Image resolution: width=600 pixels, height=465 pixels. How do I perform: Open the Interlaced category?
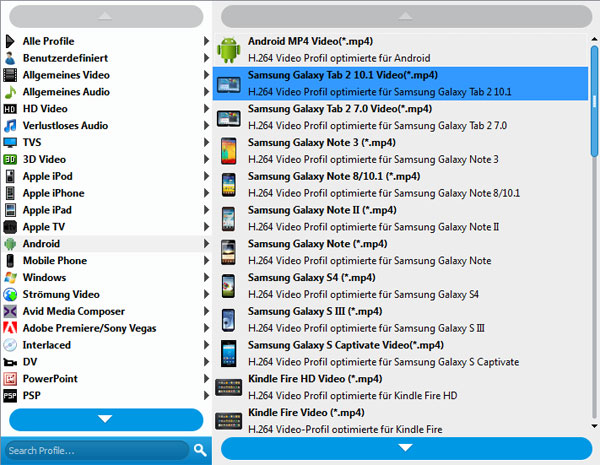click(106, 345)
